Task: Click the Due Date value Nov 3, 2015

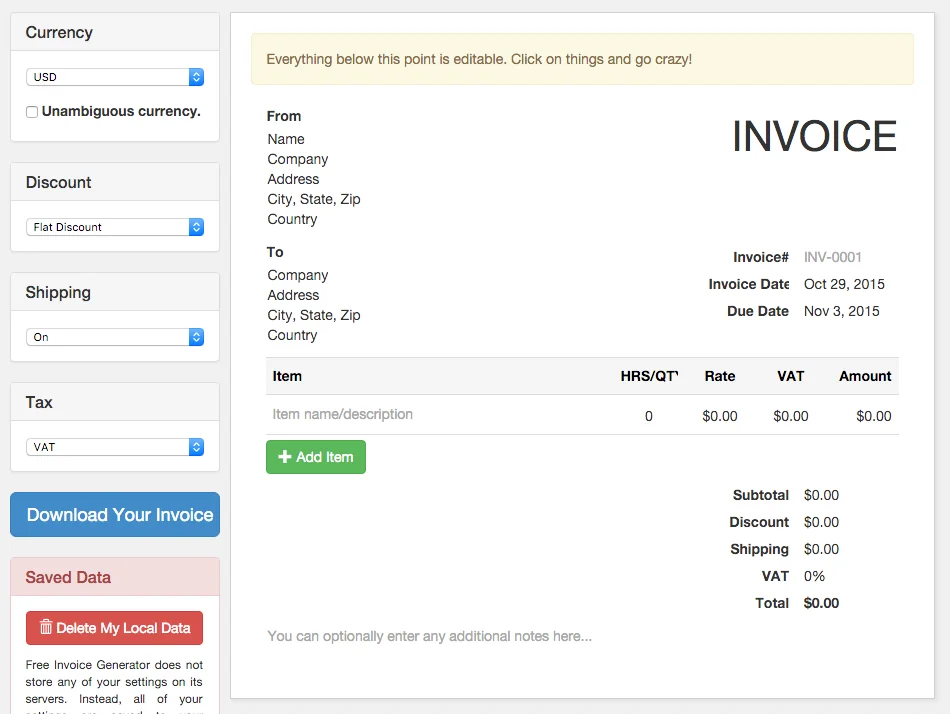Action: (841, 311)
